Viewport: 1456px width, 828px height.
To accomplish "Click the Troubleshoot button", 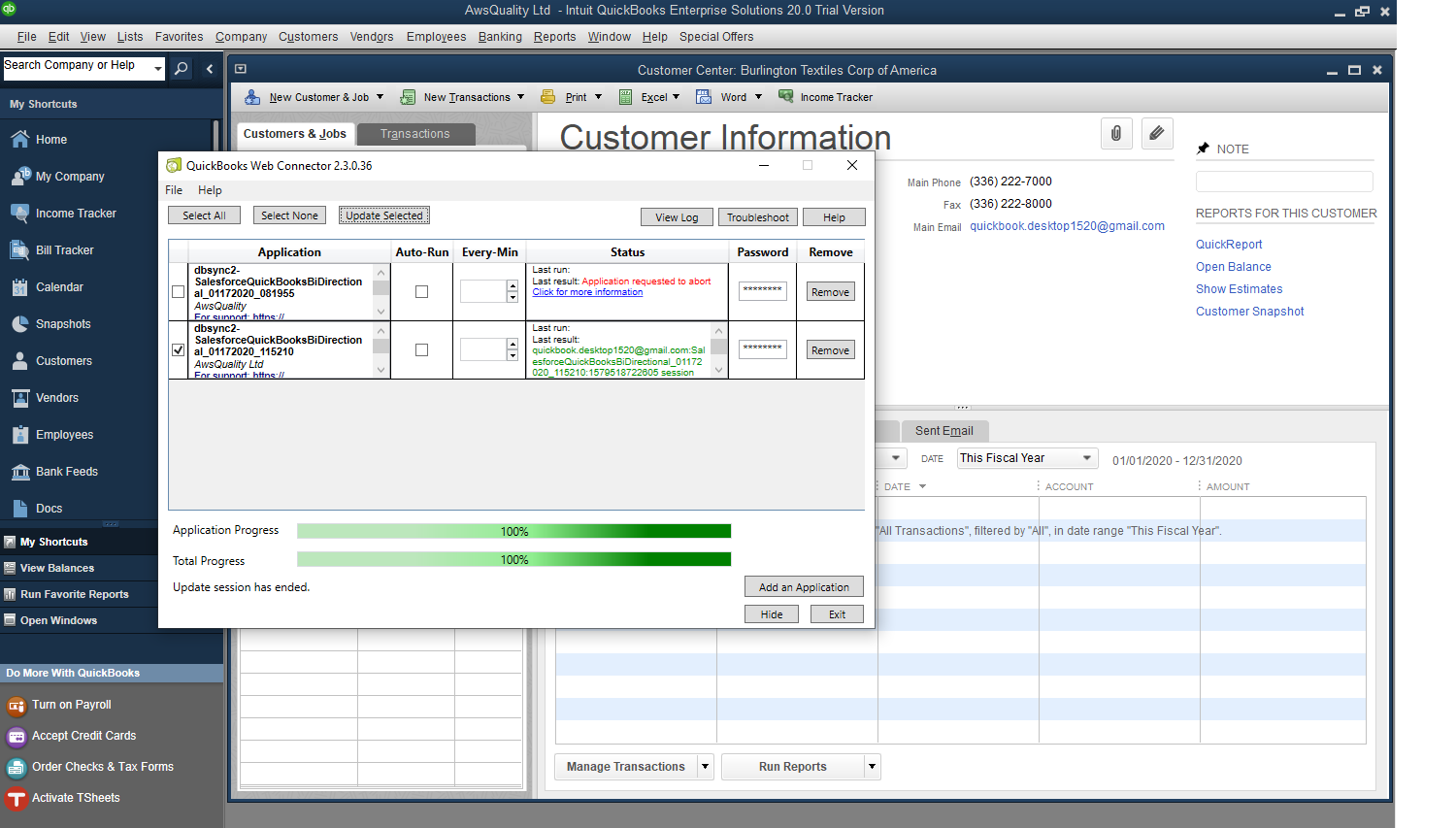I will click(x=758, y=217).
